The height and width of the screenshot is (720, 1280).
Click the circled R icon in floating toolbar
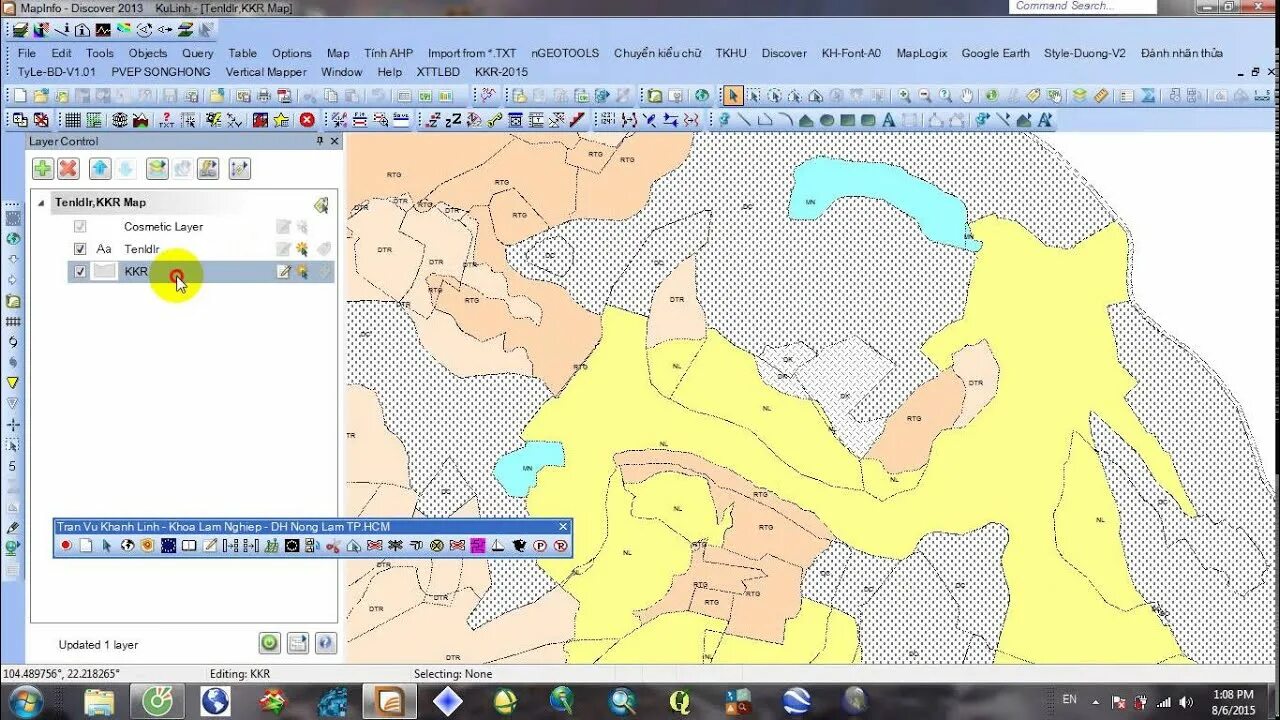click(560, 546)
